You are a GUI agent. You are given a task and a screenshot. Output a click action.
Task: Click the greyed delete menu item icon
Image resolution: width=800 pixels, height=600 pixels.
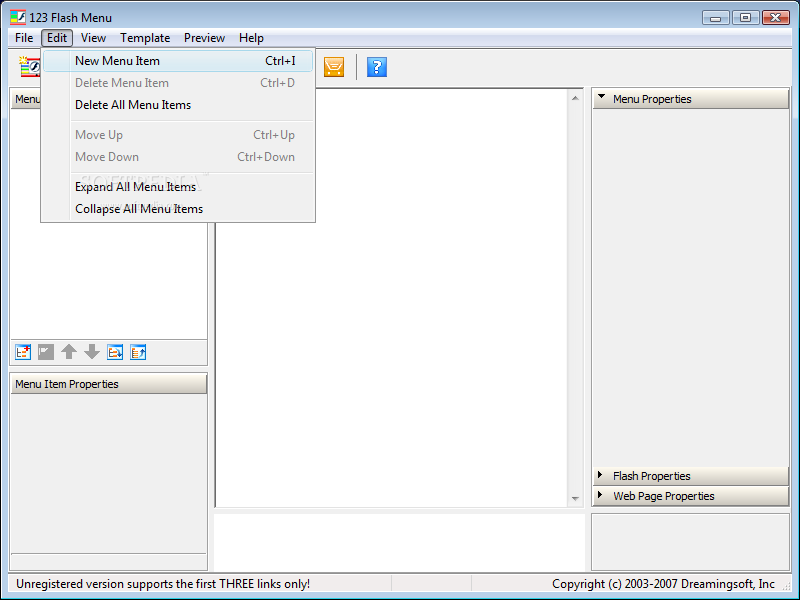pyautogui.click(x=46, y=352)
